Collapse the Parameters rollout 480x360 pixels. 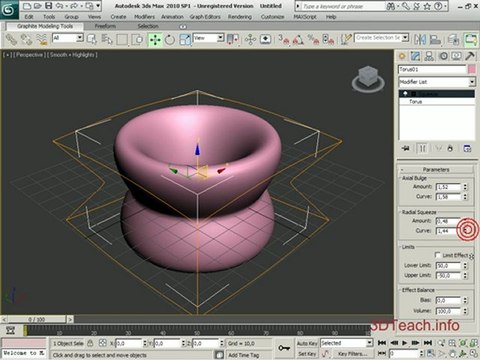436,169
